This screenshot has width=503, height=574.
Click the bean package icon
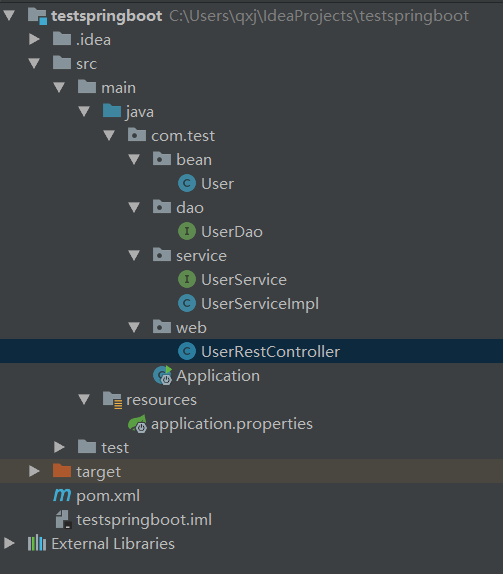tap(162, 159)
